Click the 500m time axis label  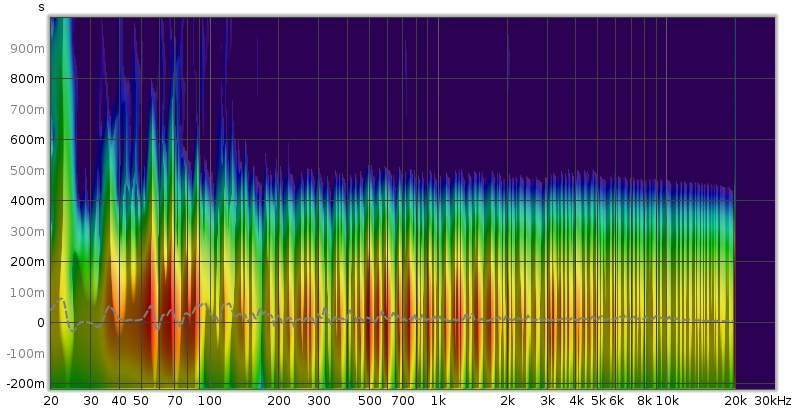[27, 170]
